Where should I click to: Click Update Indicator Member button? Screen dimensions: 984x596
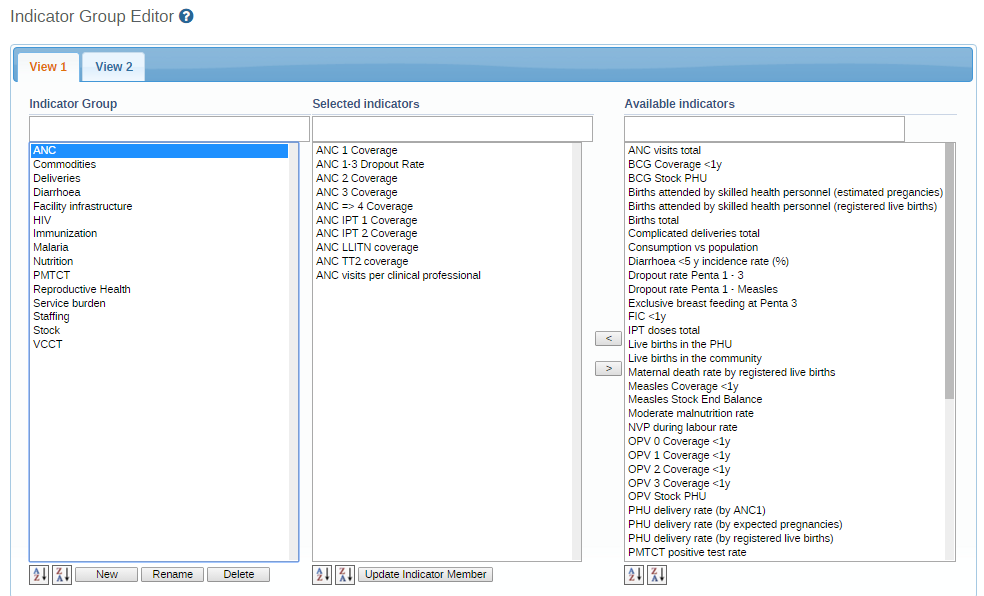pyautogui.click(x=425, y=575)
